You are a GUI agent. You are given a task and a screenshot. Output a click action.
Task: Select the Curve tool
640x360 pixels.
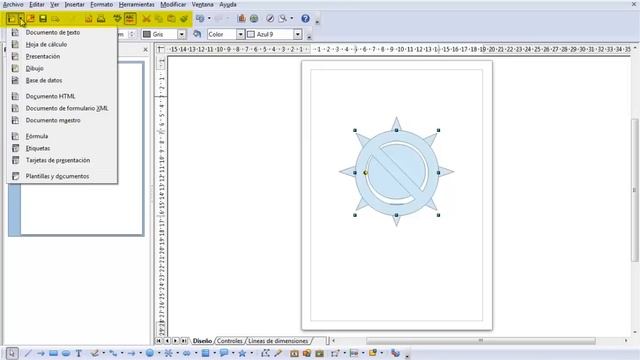(x=95, y=353)
